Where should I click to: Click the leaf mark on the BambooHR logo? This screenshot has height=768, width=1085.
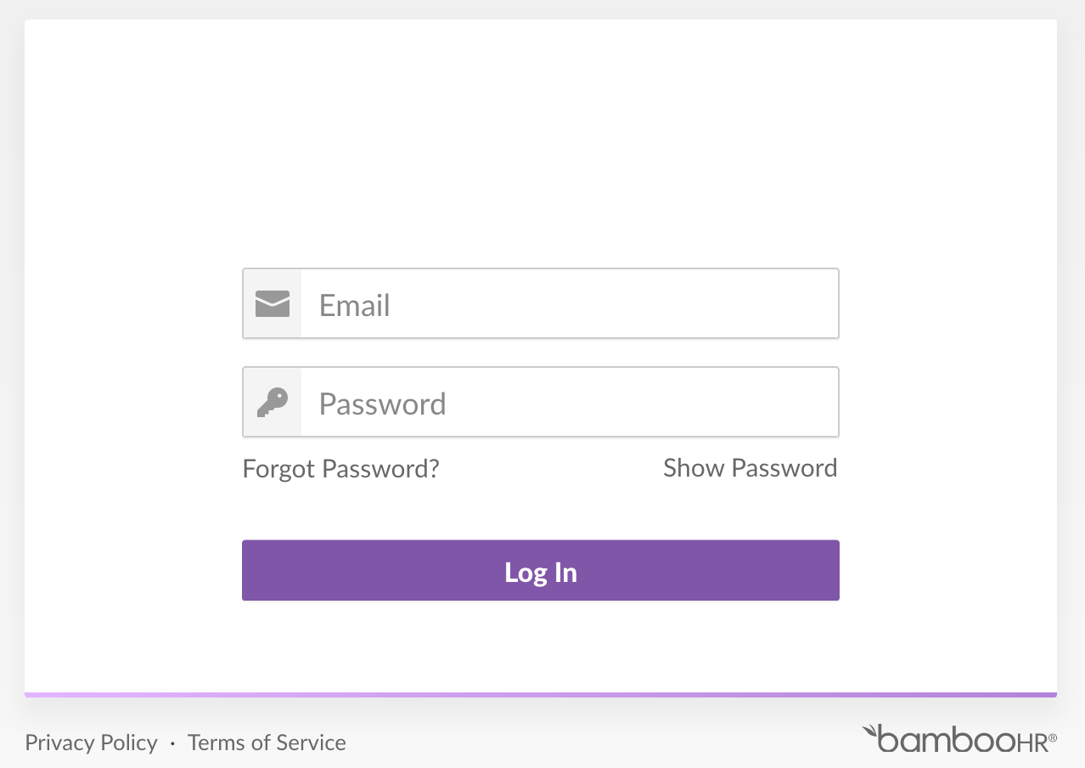(871, 733)
